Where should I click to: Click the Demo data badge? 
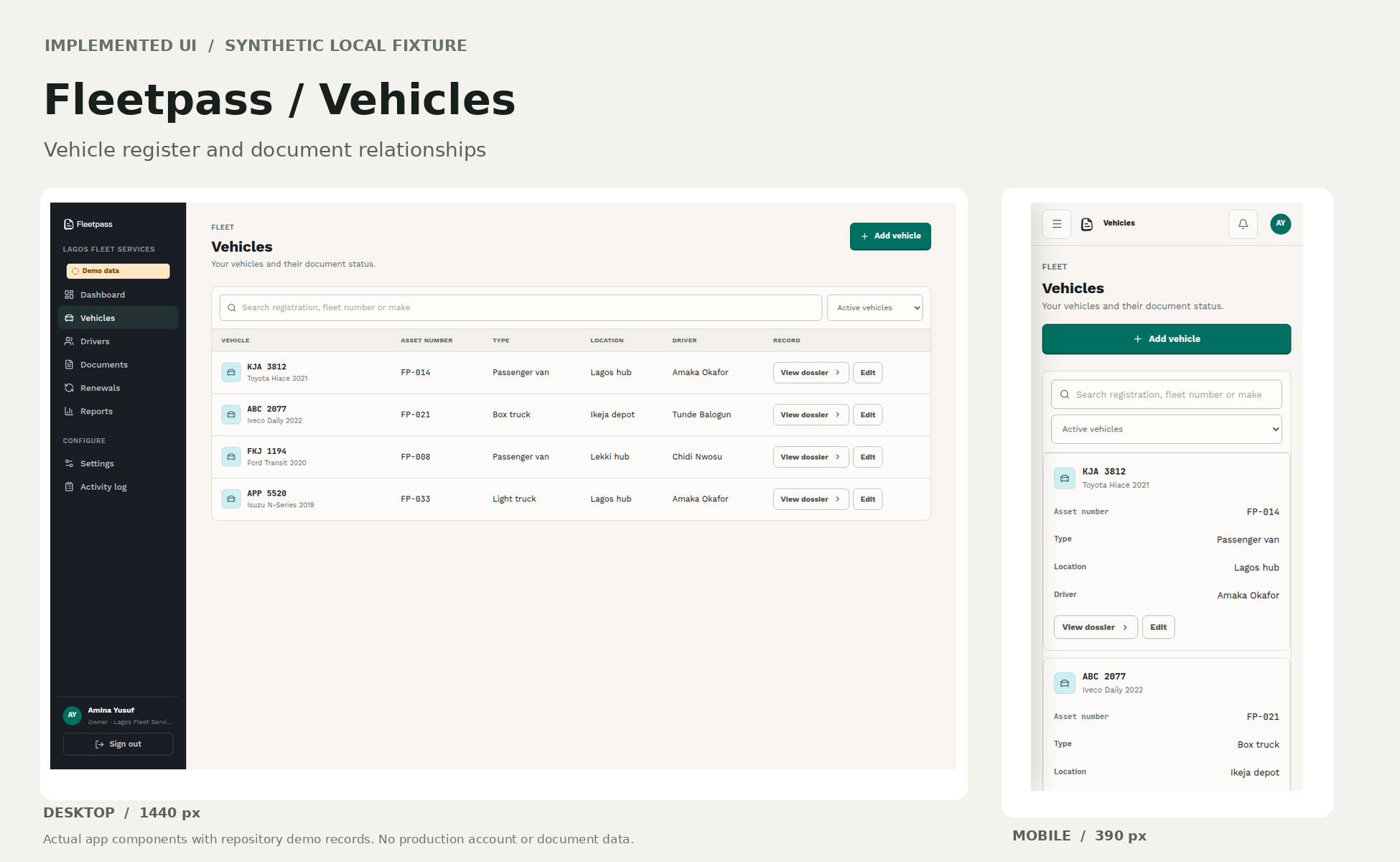pyautogui.click(x=118, y=271)
